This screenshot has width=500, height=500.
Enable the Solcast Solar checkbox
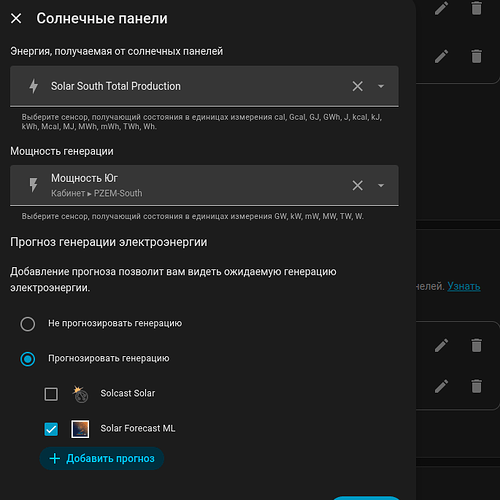[51, 394]
